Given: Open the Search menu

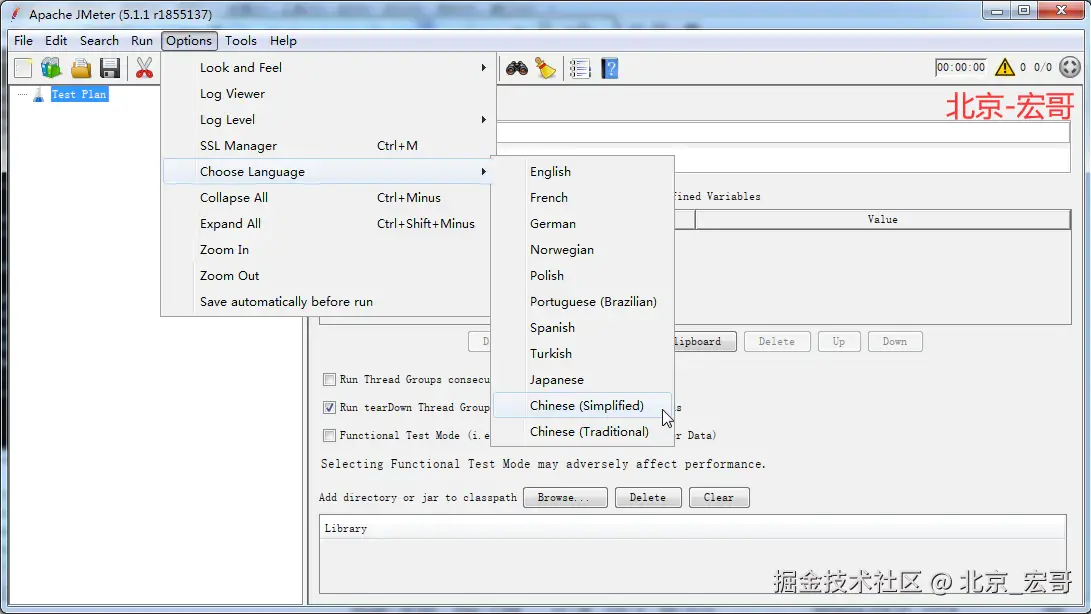Looking at the screenshot, I should click(99, 40).
